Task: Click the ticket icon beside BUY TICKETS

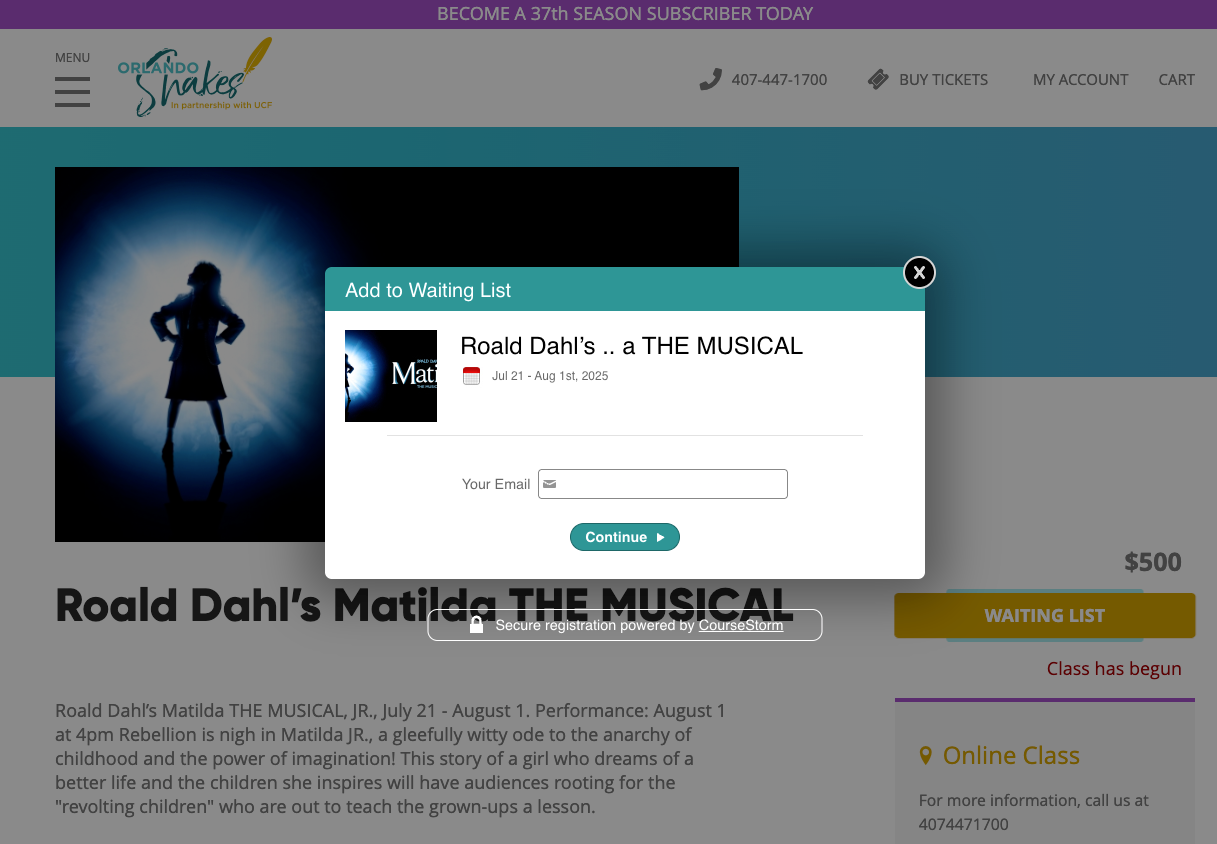Action: (x=878, y=79)
